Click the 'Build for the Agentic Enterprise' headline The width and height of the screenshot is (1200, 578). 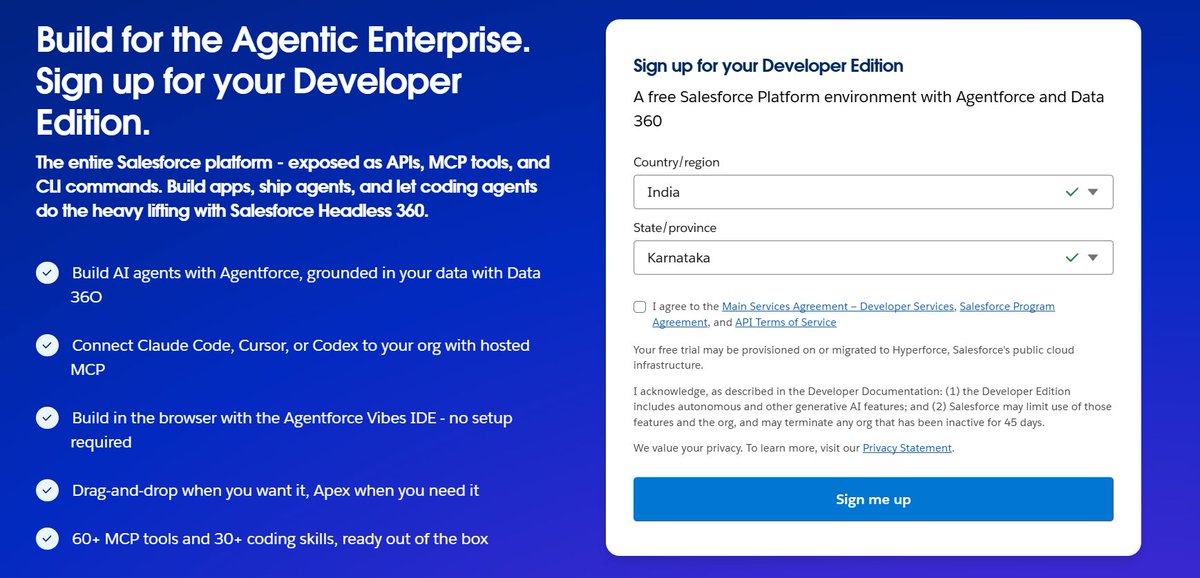(x=283, y=40)
